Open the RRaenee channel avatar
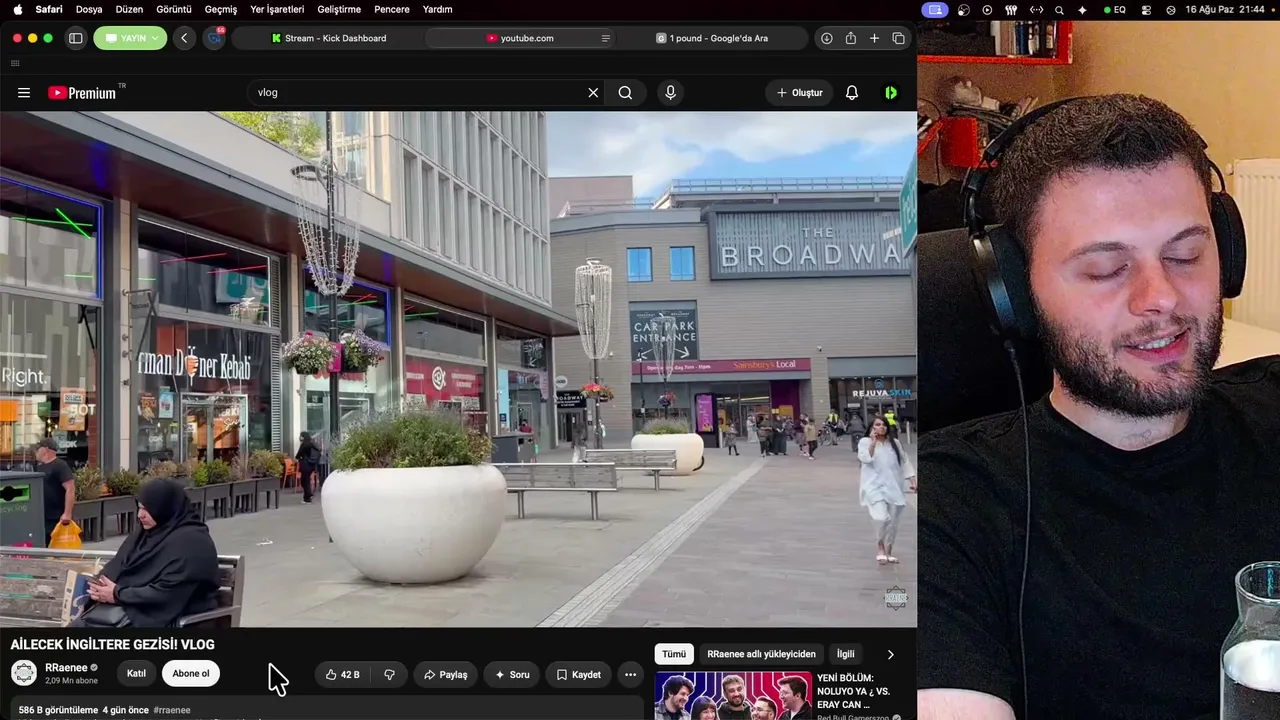 (24, 673)
